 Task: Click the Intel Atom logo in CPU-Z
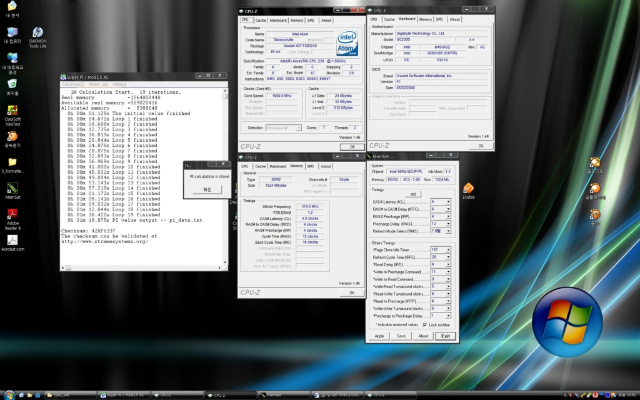(x=347, y=42)
